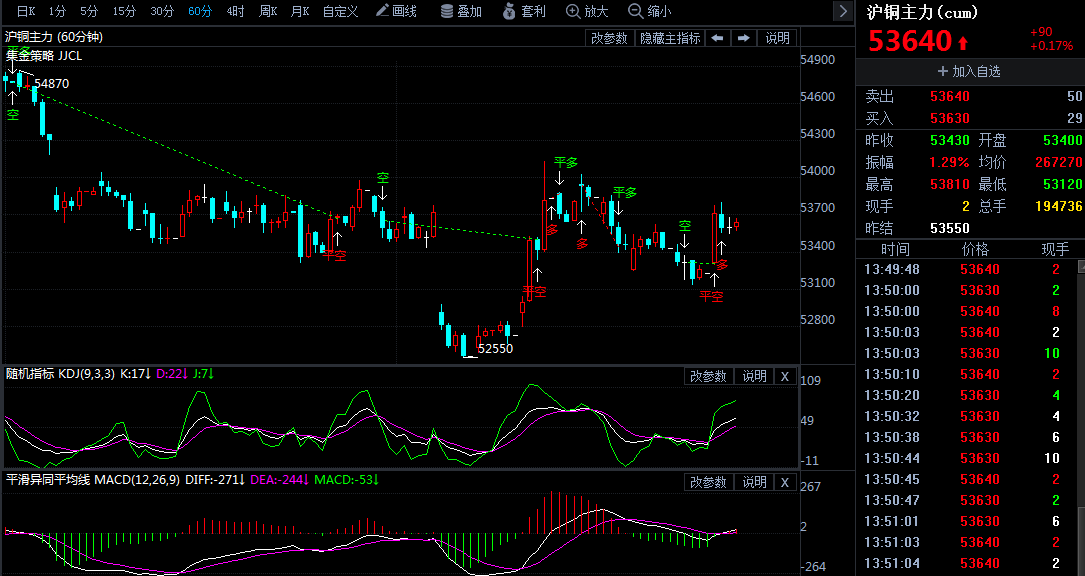Click the 昨收 value 53430
The height and width of the screenshot is (576, 1085).
coord(950,141)
